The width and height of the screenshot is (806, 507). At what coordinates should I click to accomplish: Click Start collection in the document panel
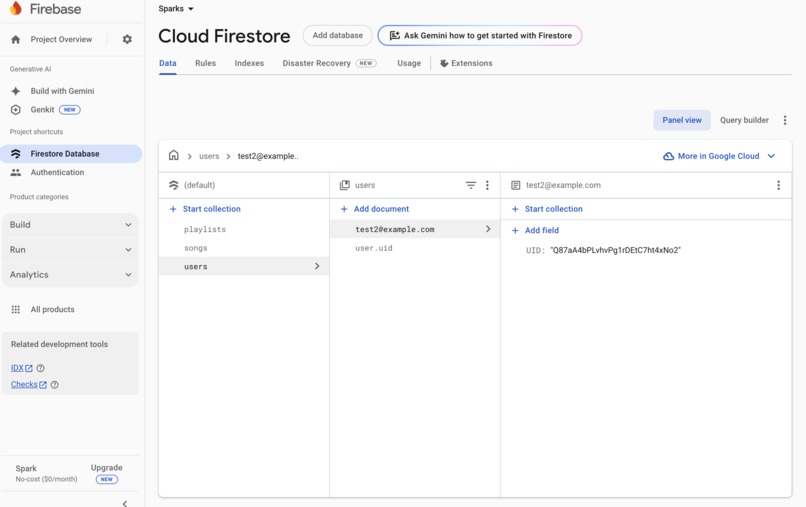(x=547, y=209)
